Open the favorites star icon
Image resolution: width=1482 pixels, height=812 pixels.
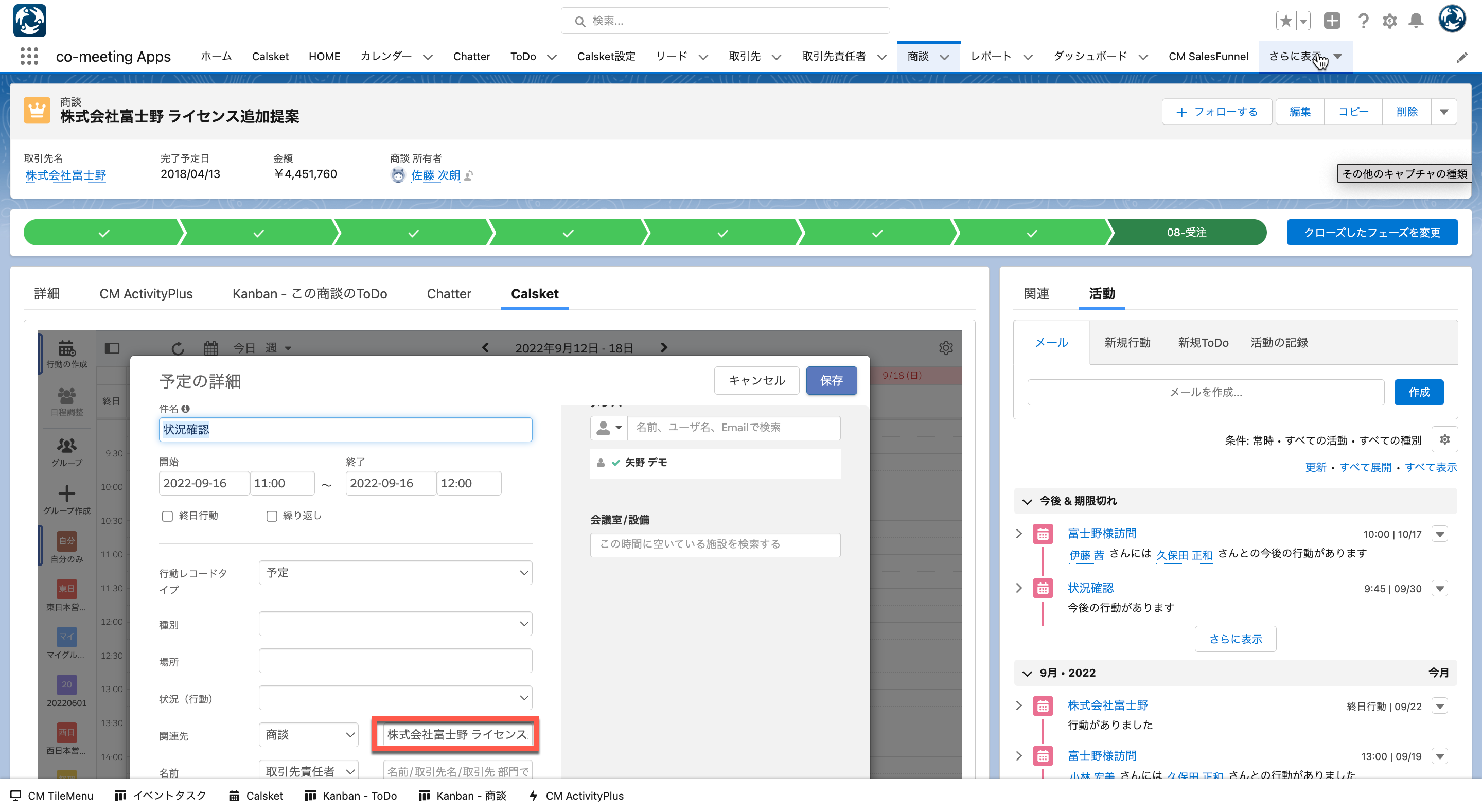[x=1286, y=21]
